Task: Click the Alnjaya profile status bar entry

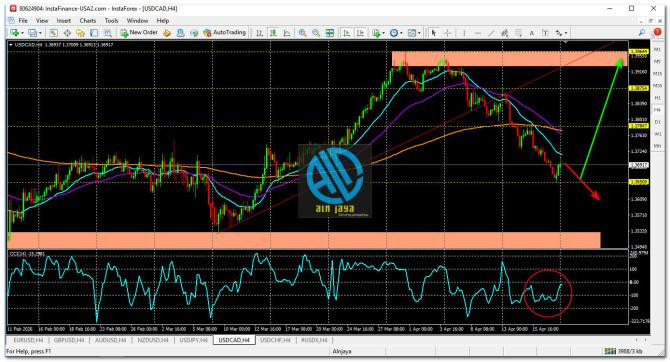Action: (342, 351)
